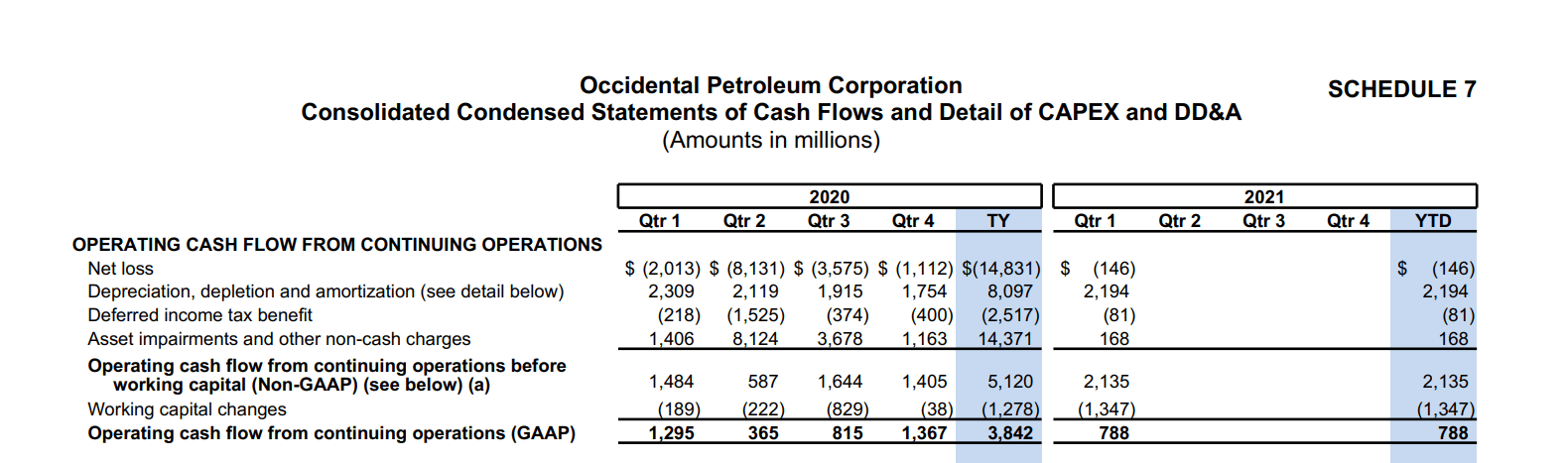Image resolution: width=1568 pixels, height=463 pixels.
Task: Select the 'SCHEDULE 7' heading
Action: pyautogui.click(x=1401, y=89)
